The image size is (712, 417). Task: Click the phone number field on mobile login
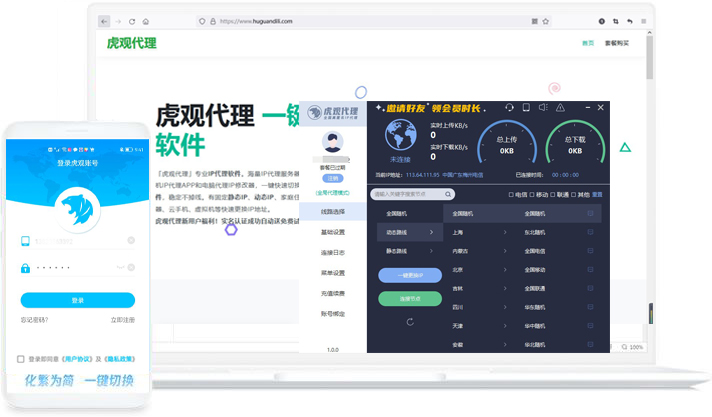(78, 241)
